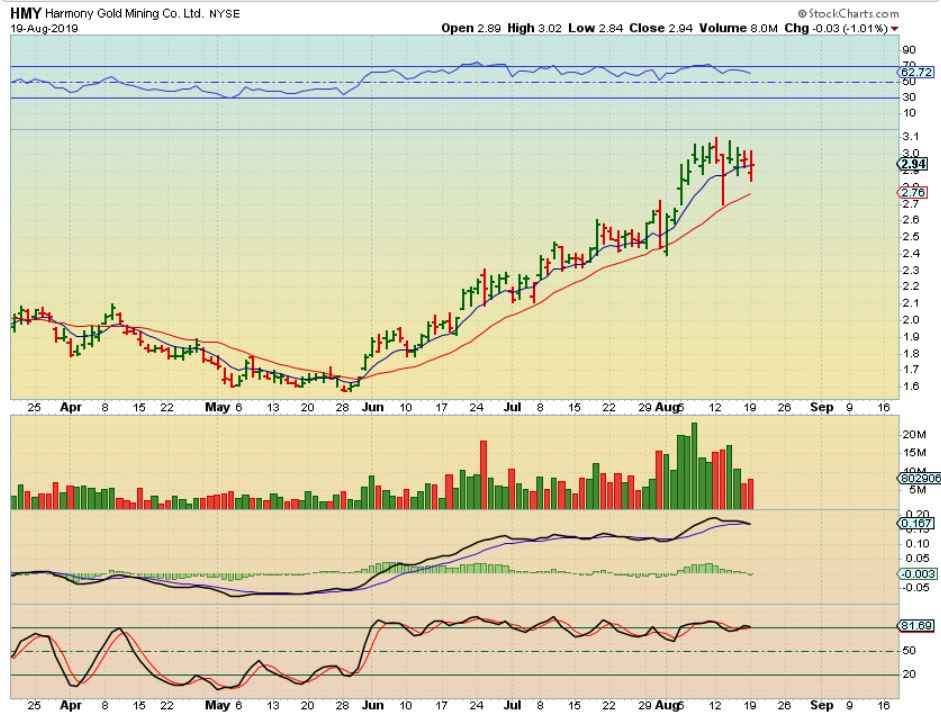941x719 pixels.
Task: Click the 0.10 MACD axis label
Action: (x=917, y=544)
